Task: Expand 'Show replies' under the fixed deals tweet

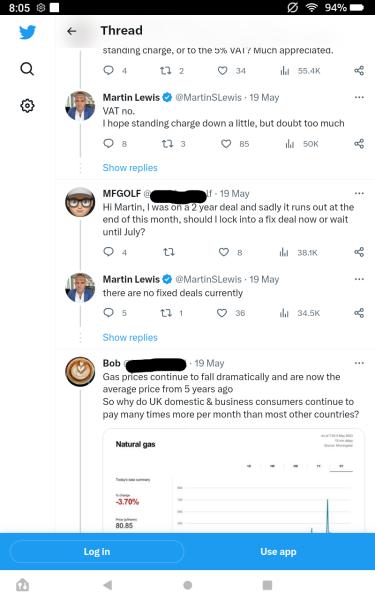Action: pos(130,338)
